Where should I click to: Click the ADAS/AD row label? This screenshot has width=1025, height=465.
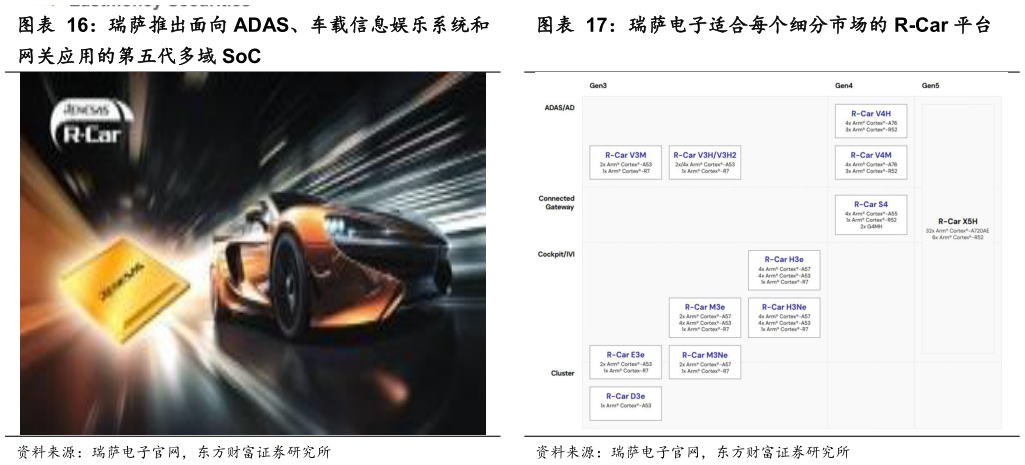[557, 107]
